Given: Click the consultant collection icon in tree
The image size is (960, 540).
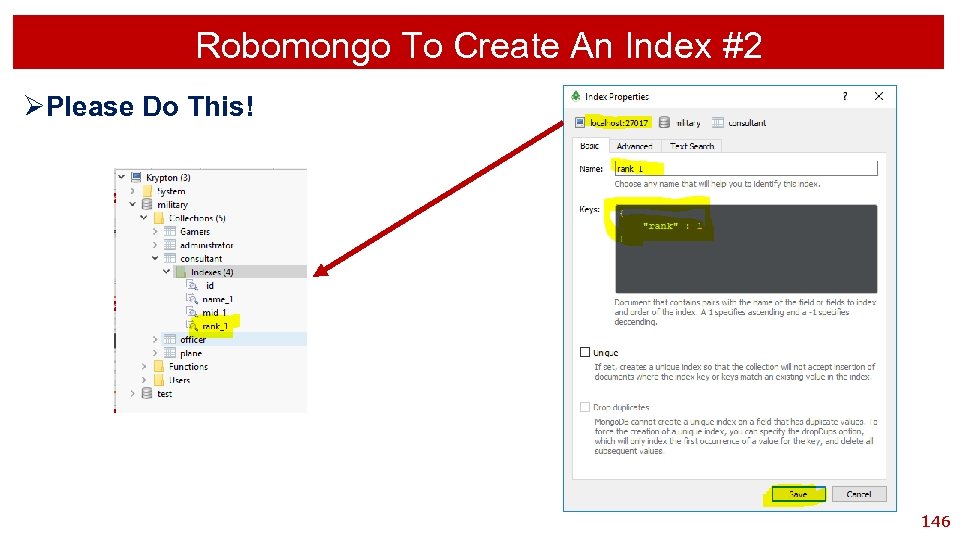Looking at the screenshot, I should click(x=170, y=258).
